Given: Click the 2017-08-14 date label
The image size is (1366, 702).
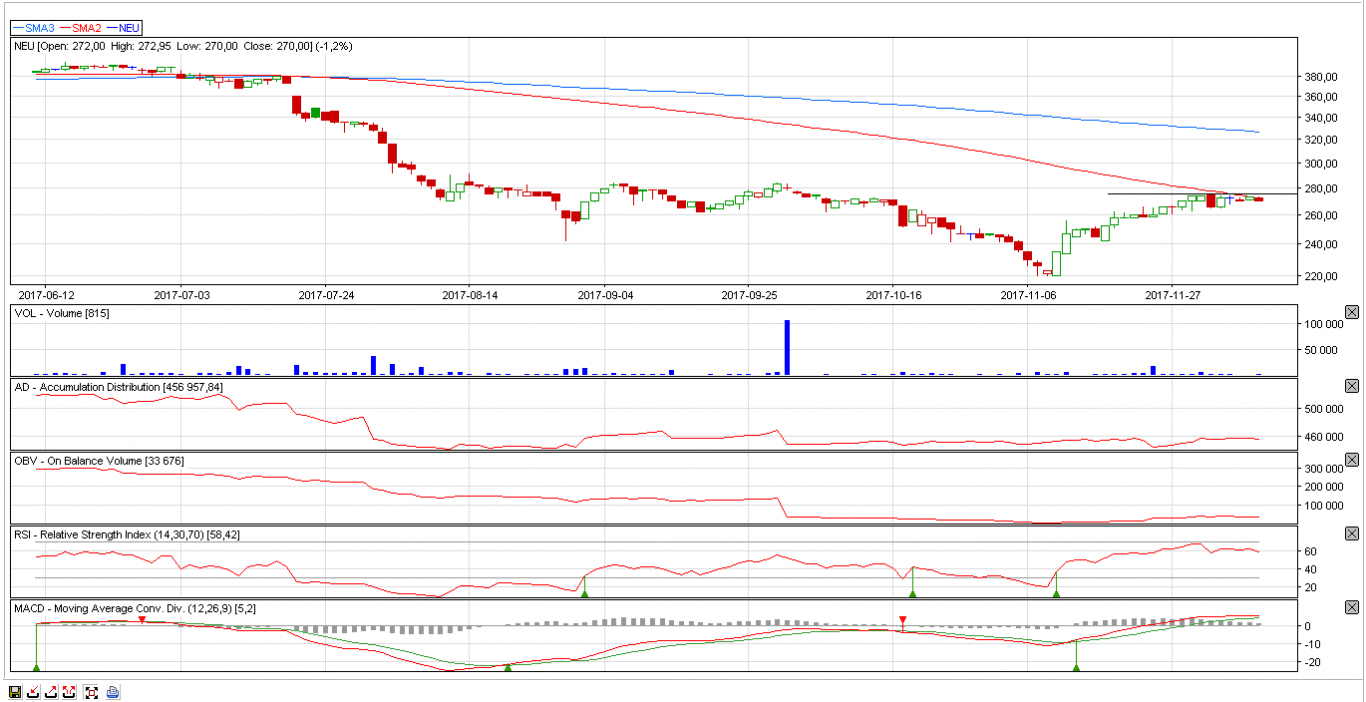Looking at the screenshot, I should (470, 295).
